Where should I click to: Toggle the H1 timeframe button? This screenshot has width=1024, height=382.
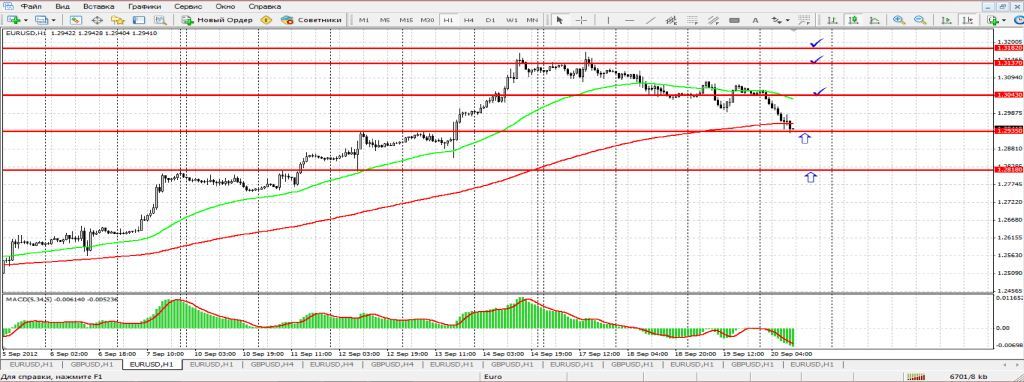pos(448,20)
